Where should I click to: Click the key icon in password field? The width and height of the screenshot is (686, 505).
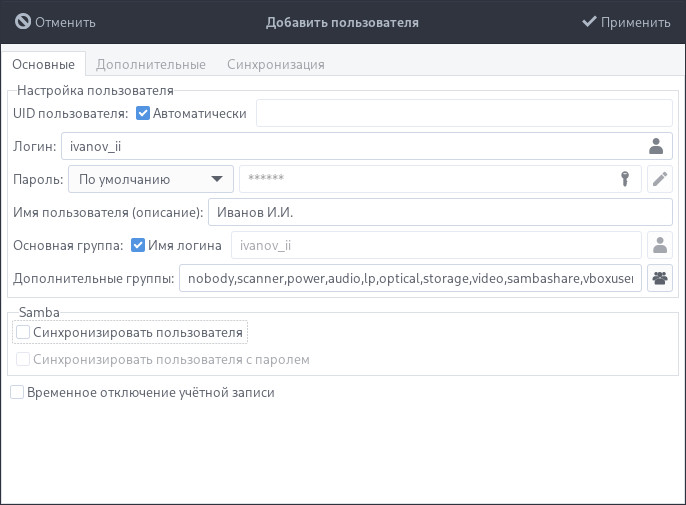(625, 179)
